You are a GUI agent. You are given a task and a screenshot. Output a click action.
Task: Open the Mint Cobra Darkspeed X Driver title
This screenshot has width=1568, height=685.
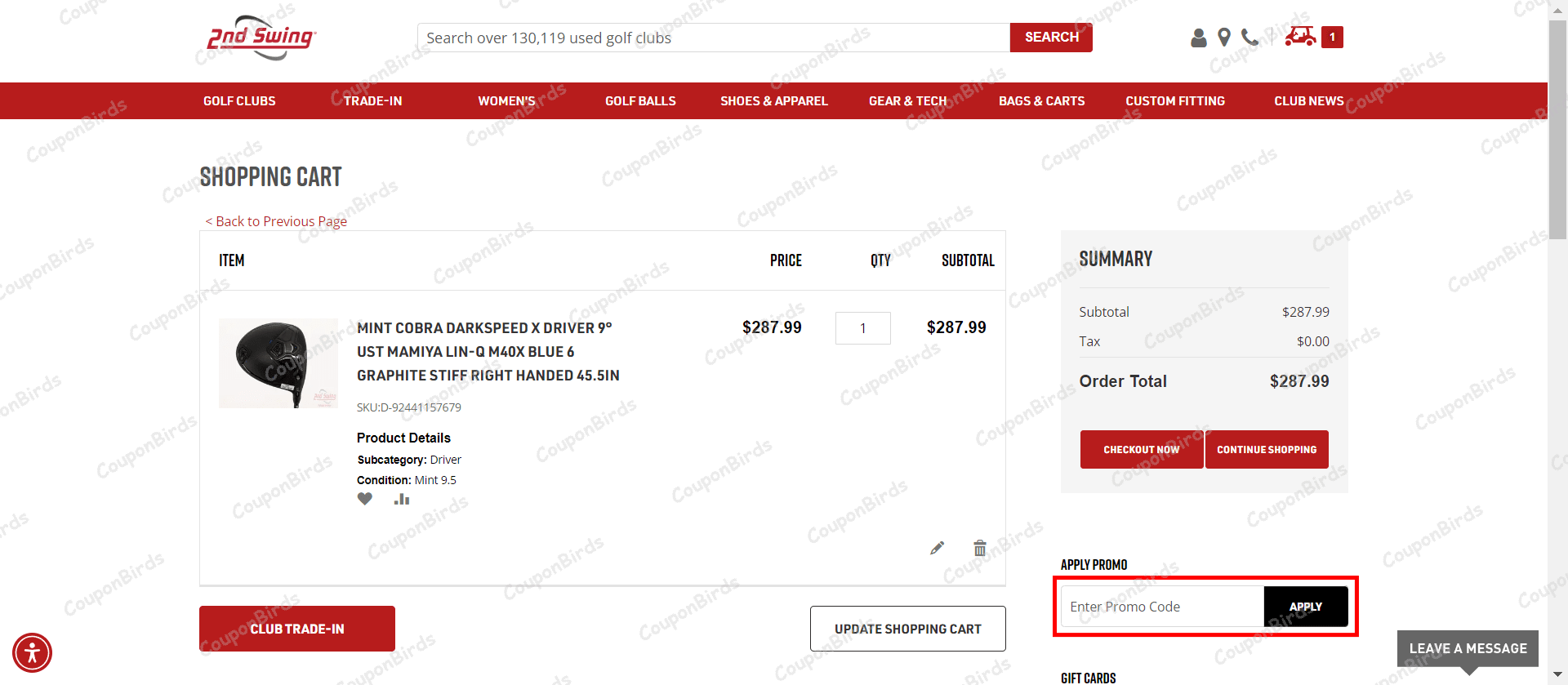click(x=488, y=352)
